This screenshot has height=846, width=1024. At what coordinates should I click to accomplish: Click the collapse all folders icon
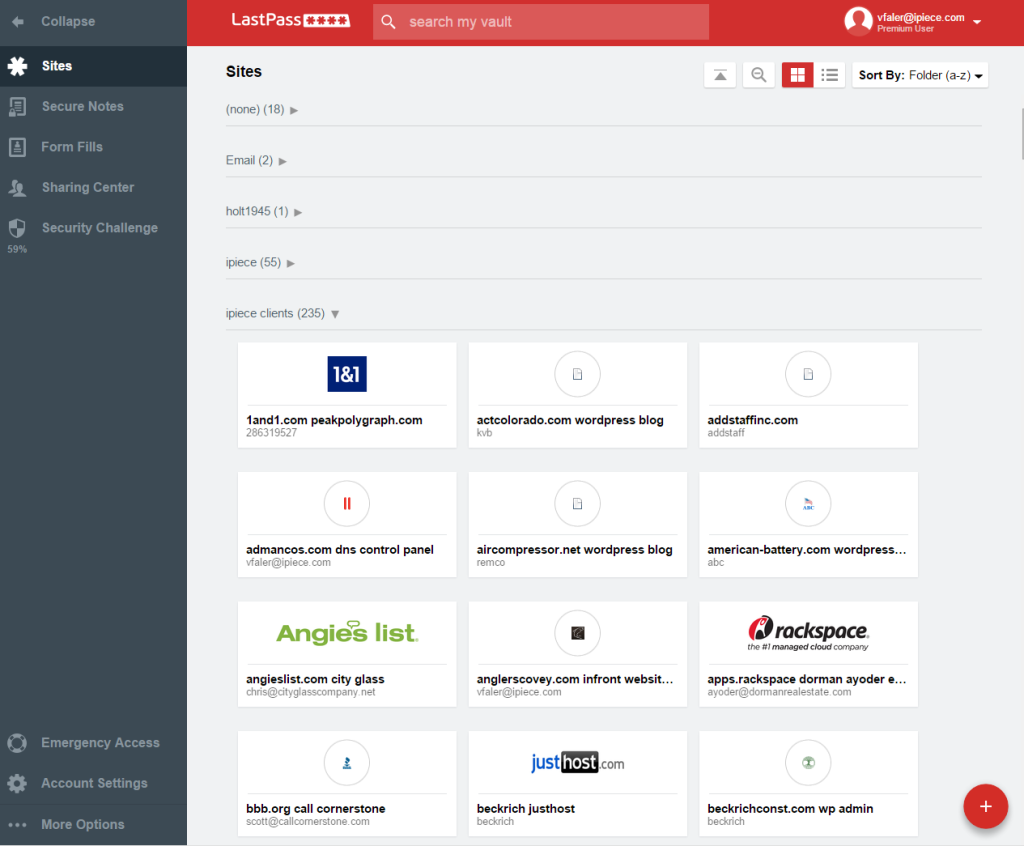pyautogui.click(x=720, y=75)
